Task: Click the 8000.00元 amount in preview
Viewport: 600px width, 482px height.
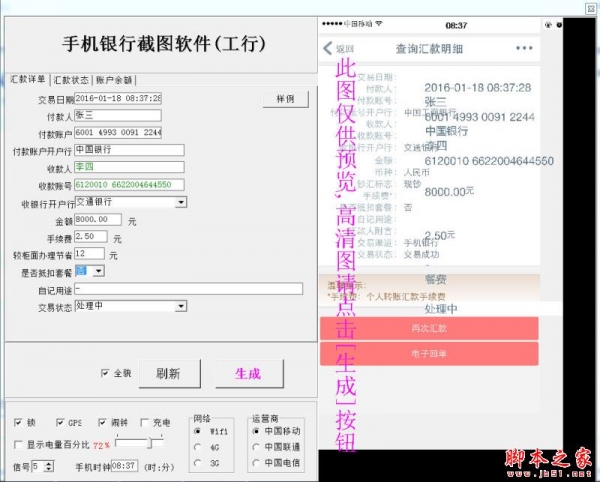Action: tap(449, 191)
